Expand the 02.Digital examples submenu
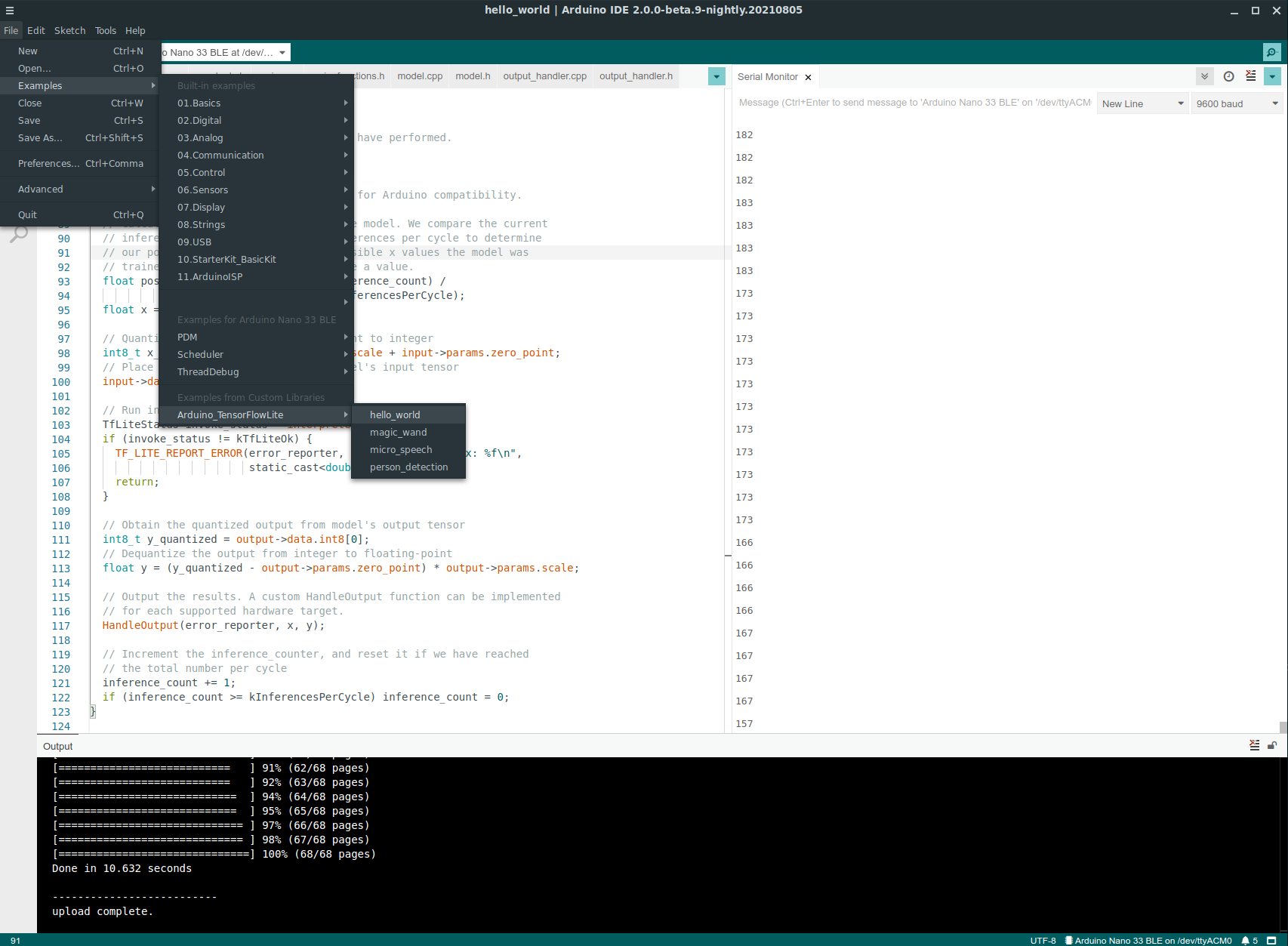This screenshot has width=1288, height=946. (x=256, y=120)
